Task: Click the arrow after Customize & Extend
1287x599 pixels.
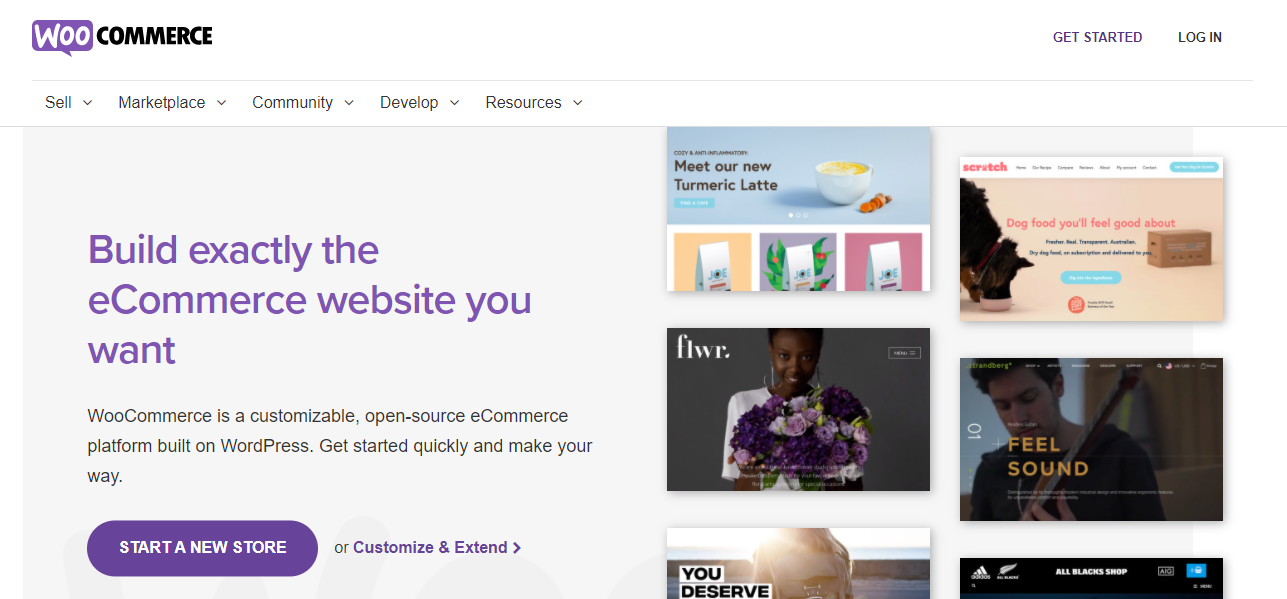Action: [x=517, y=548]
